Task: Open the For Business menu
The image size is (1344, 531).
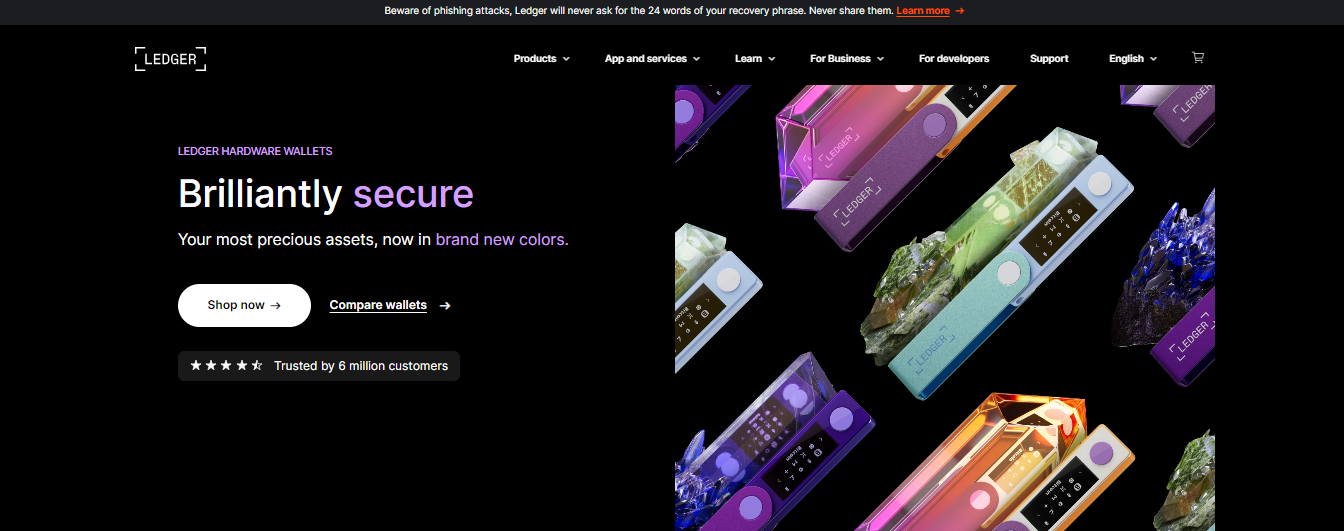Action: pyautogui.click(x=840, y=59)
